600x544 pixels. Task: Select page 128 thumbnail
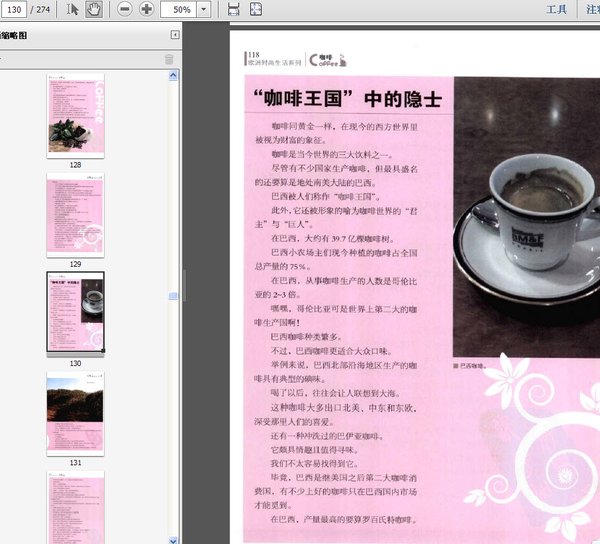point(75,113)
